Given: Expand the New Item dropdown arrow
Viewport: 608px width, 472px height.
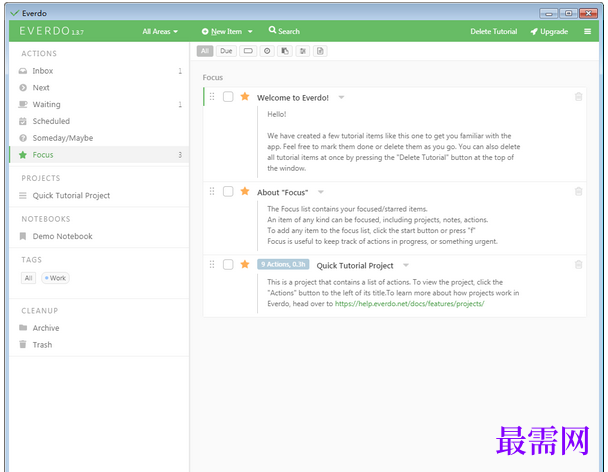Looking at the screenshot, I should tap(250, 32).
